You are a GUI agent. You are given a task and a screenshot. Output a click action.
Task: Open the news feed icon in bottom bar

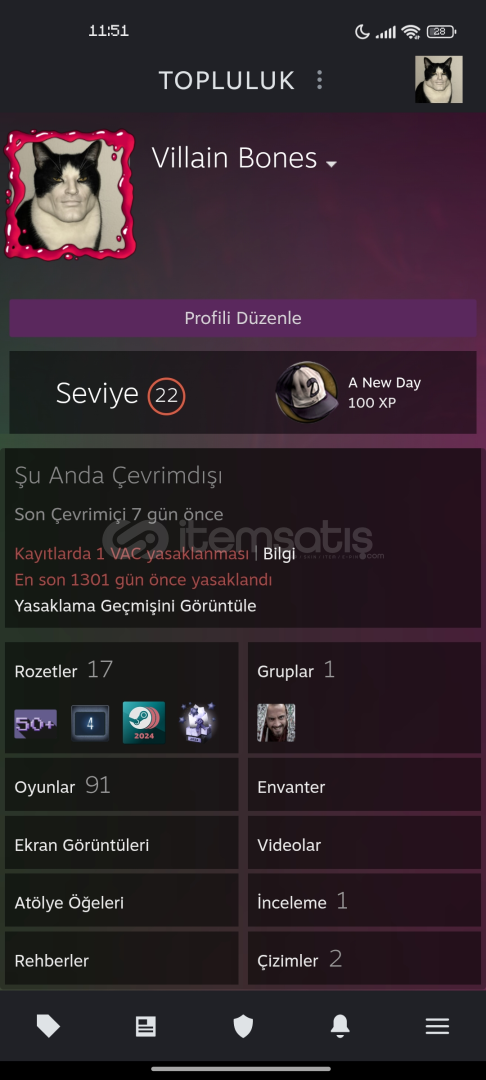click(x=145, y=1026)
